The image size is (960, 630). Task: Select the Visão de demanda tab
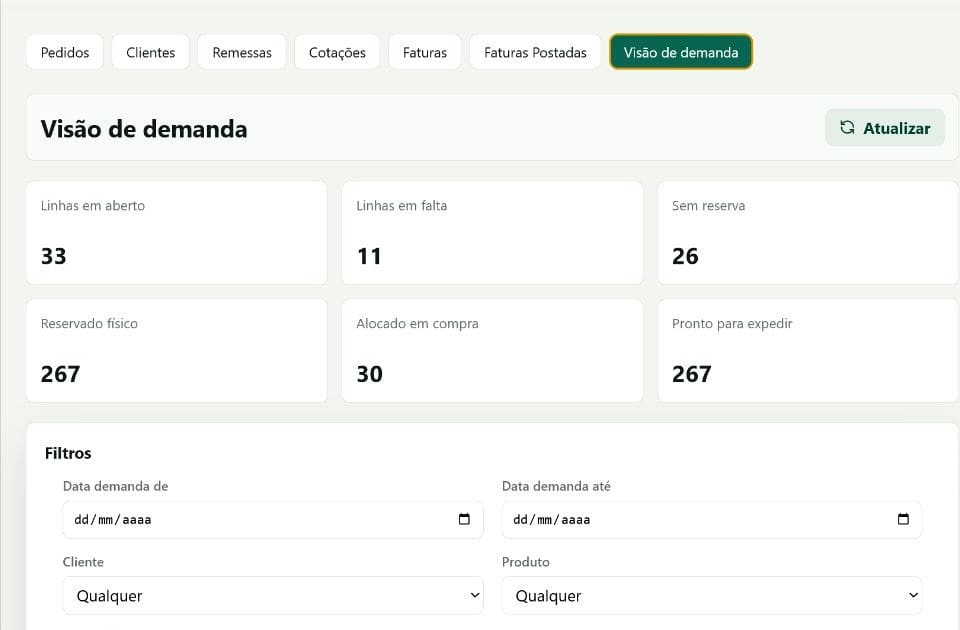681,52
